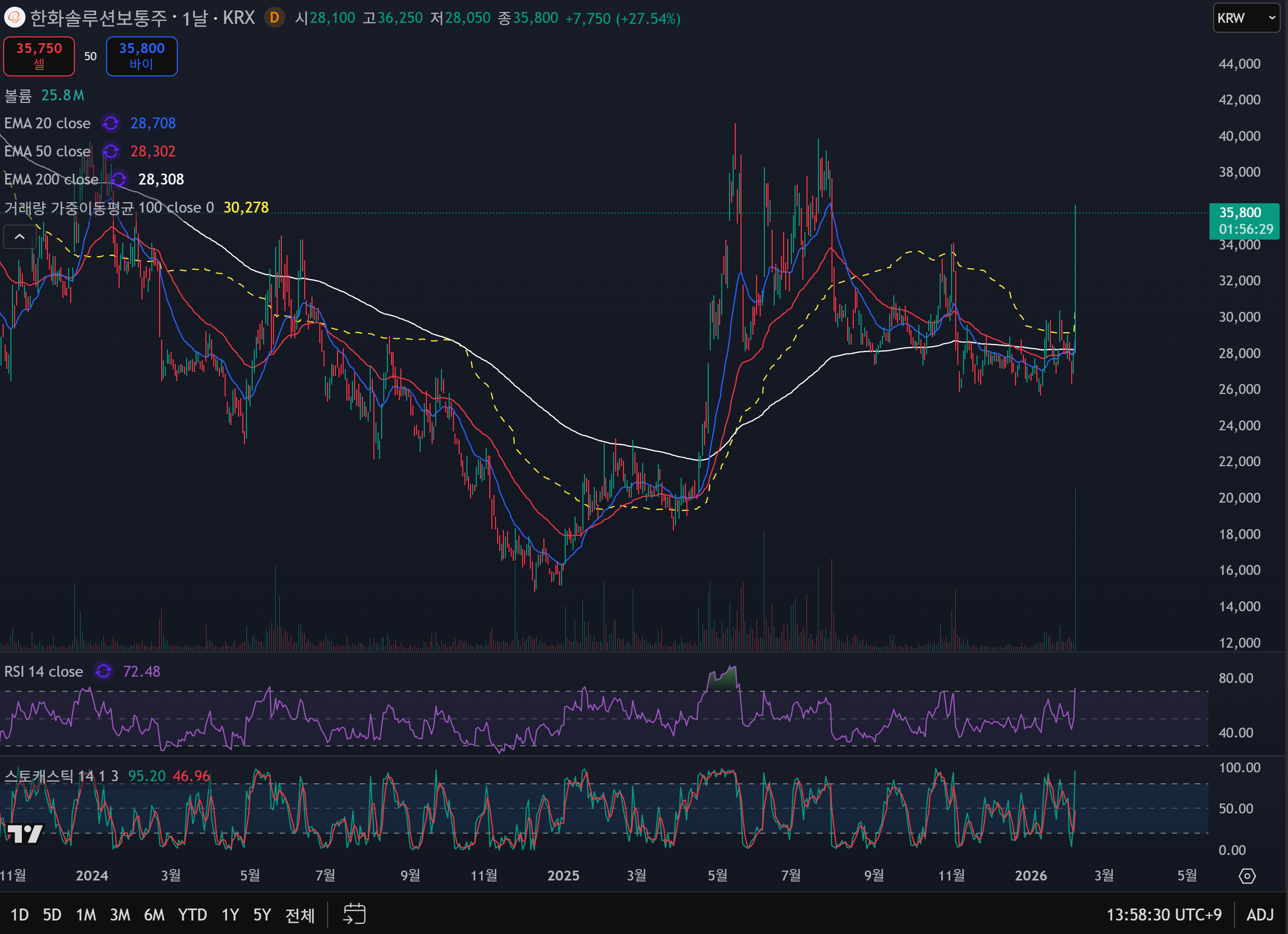The height and width of the screenshot is (934, 1288).
Task: Click the refresh icon next to EMA 200 close
Action: click(x=119, y=179)
